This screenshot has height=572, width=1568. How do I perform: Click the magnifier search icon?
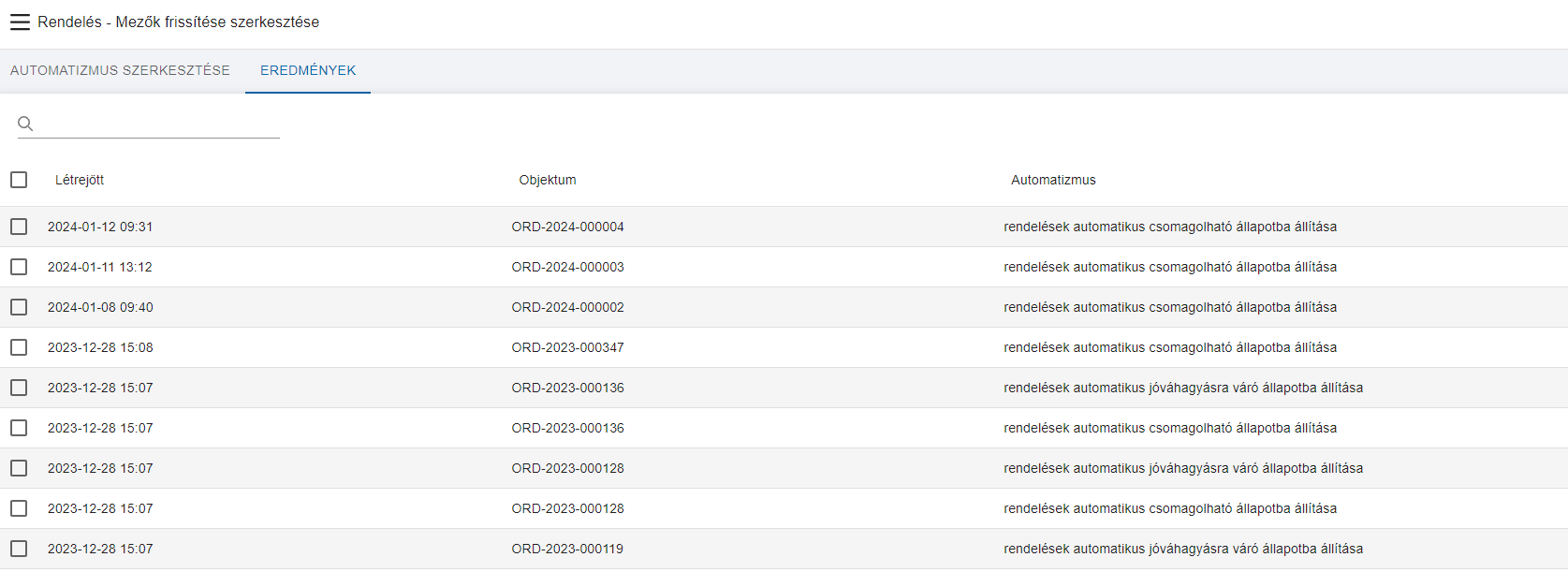[x=25, y=124]
